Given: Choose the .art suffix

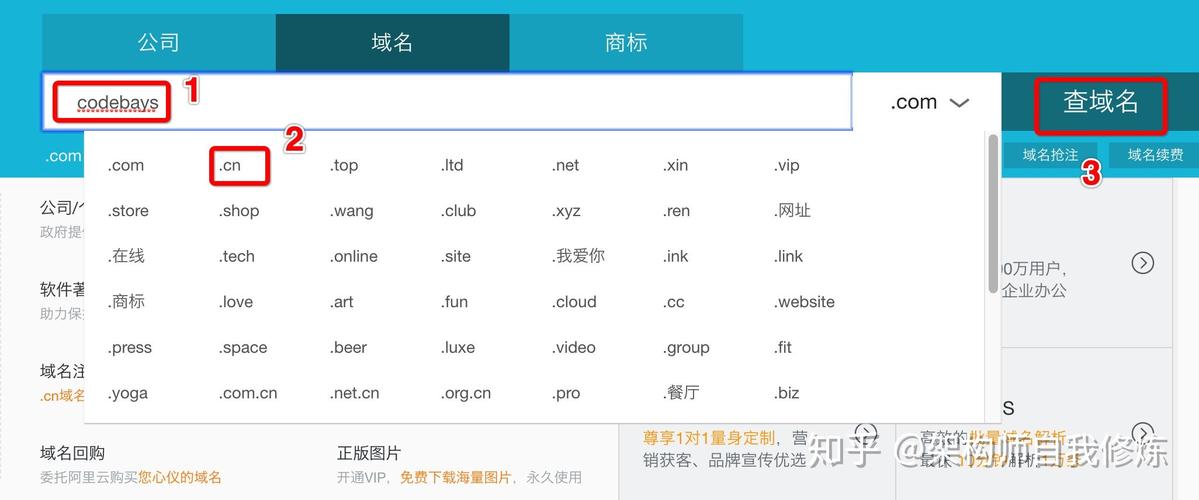Looking at the screenshot, I should [x=342, y=302].
